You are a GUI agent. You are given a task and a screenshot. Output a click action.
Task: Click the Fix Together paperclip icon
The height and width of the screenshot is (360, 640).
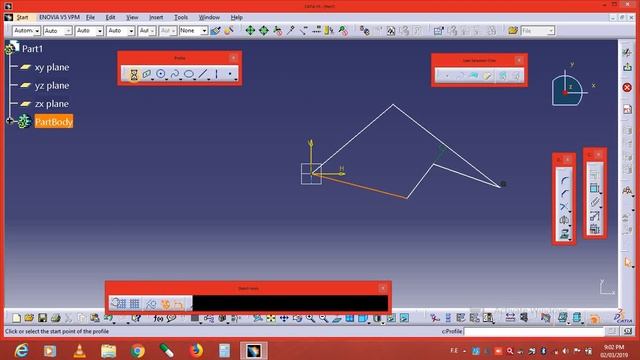(x=594, y=202)
